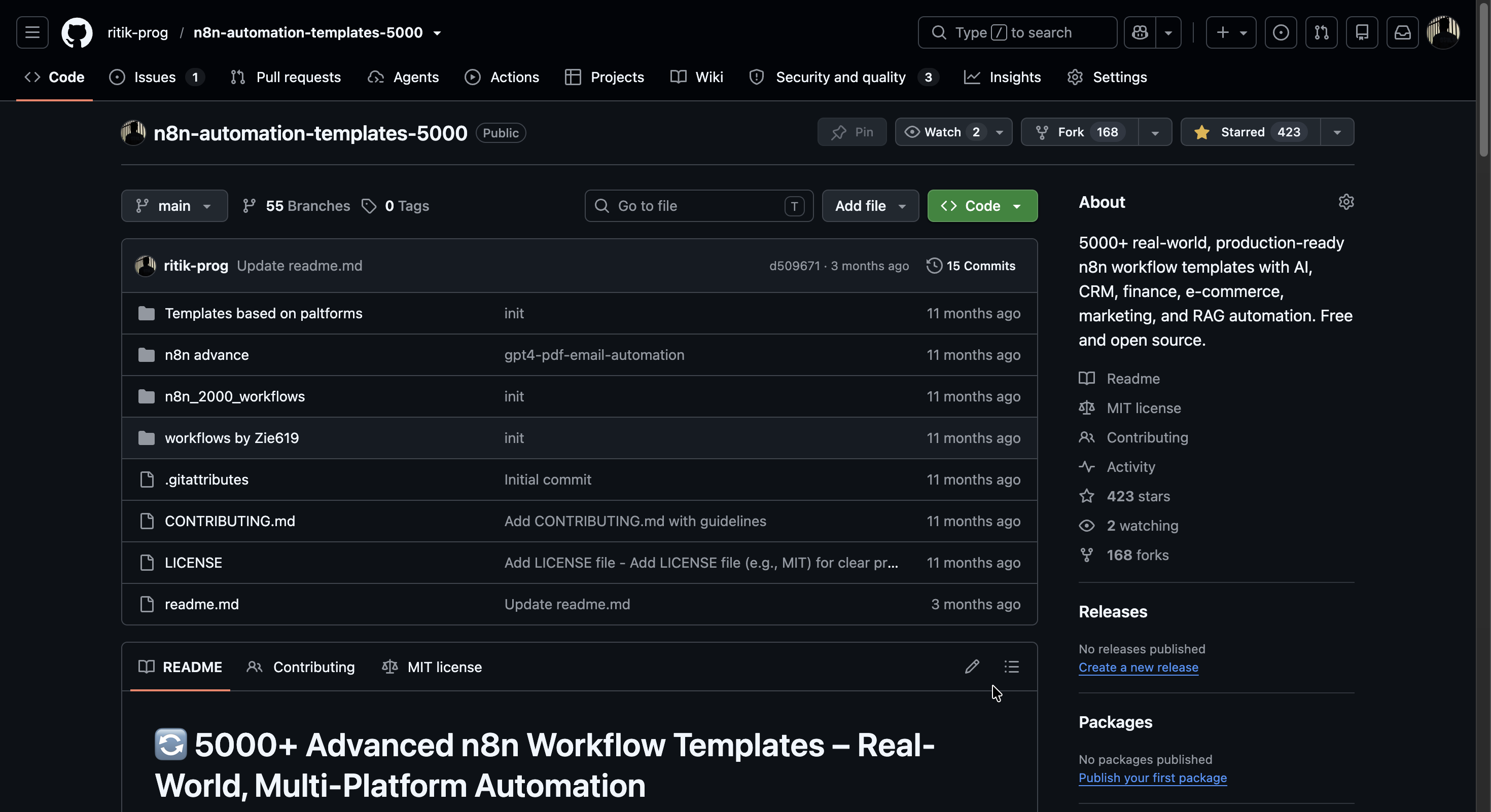View 0 Tags

pos(396,206)
